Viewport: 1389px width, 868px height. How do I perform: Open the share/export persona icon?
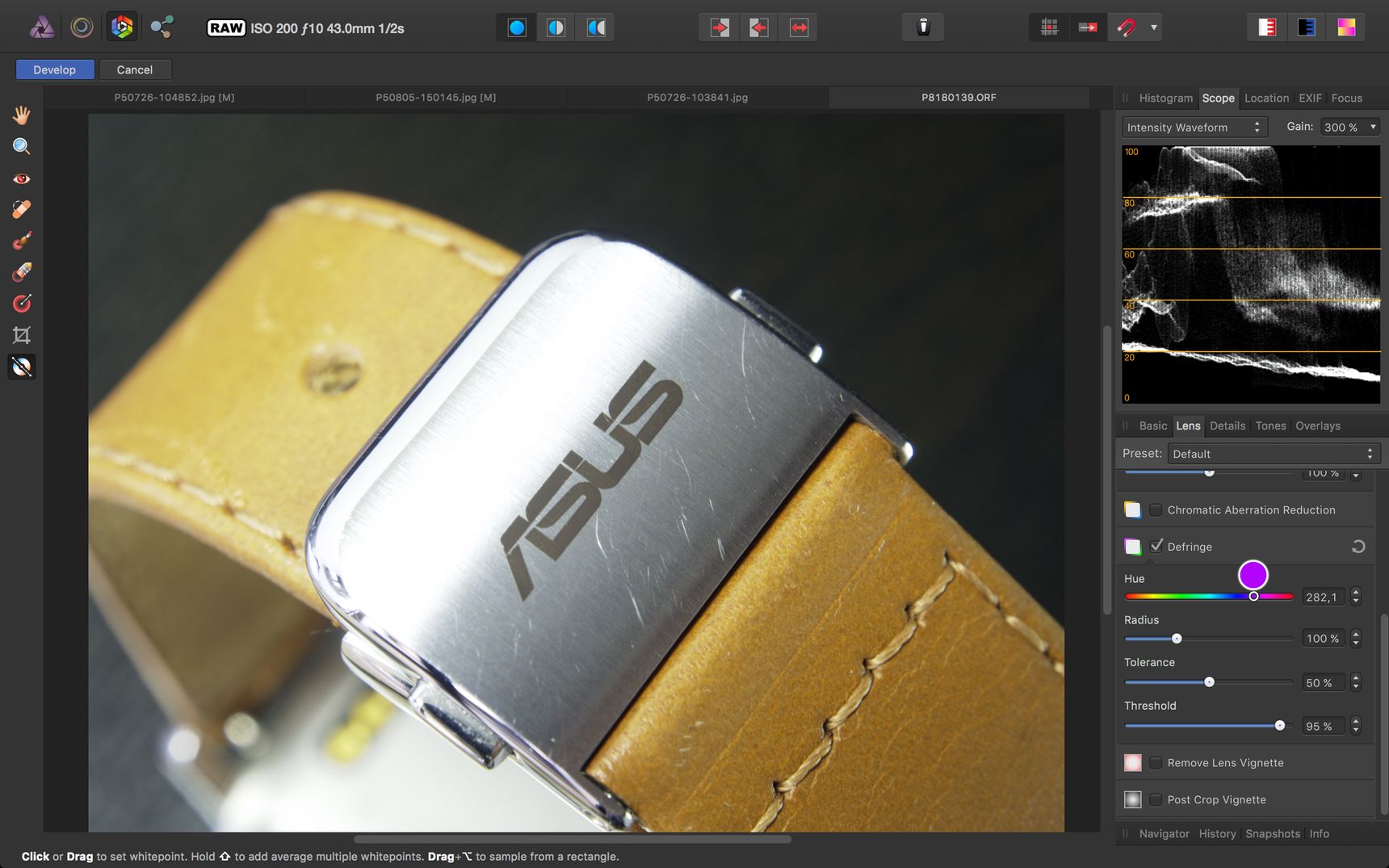click(x=162, y=27)
